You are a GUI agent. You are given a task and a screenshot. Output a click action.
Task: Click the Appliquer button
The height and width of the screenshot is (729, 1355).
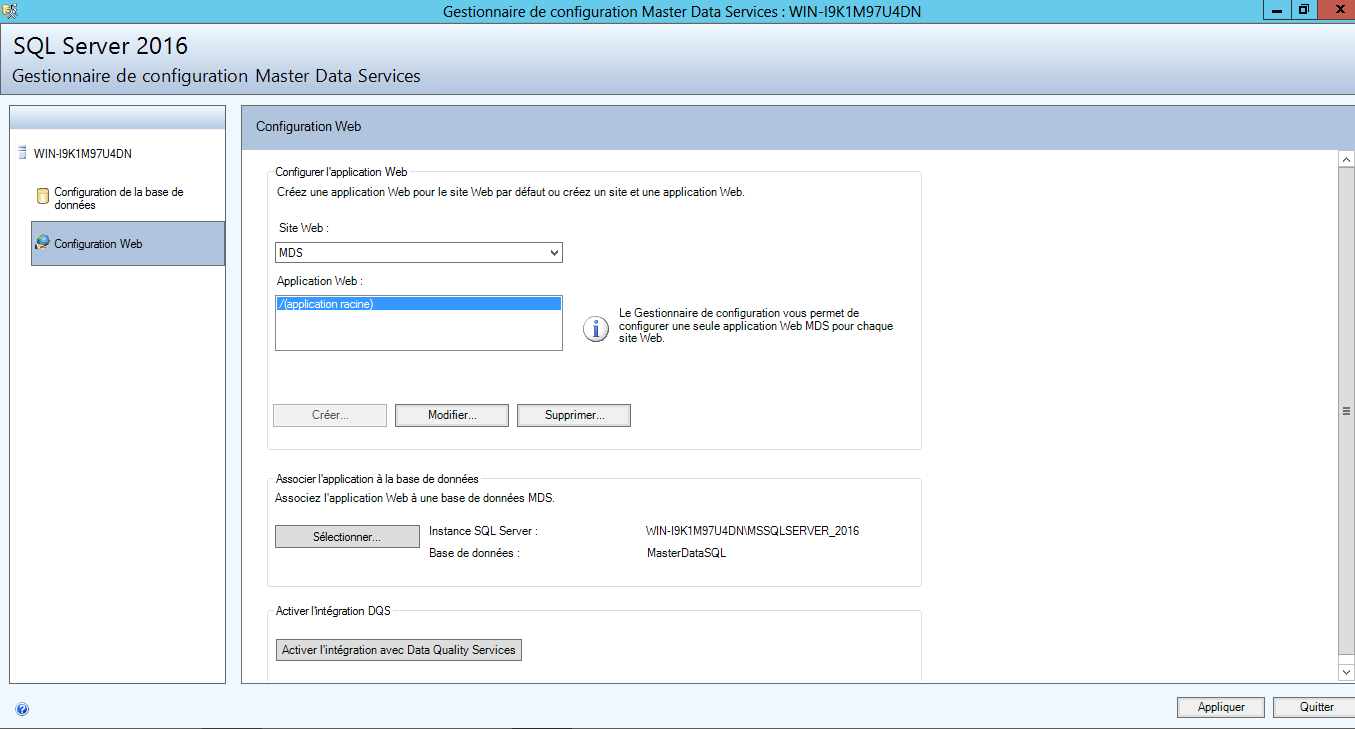point(1221,707)
